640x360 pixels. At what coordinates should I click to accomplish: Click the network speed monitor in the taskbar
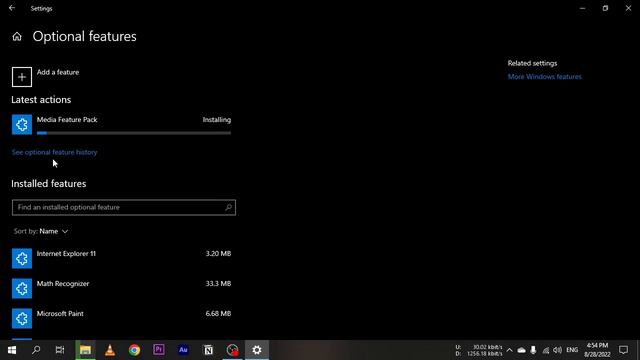click(479, 350)
